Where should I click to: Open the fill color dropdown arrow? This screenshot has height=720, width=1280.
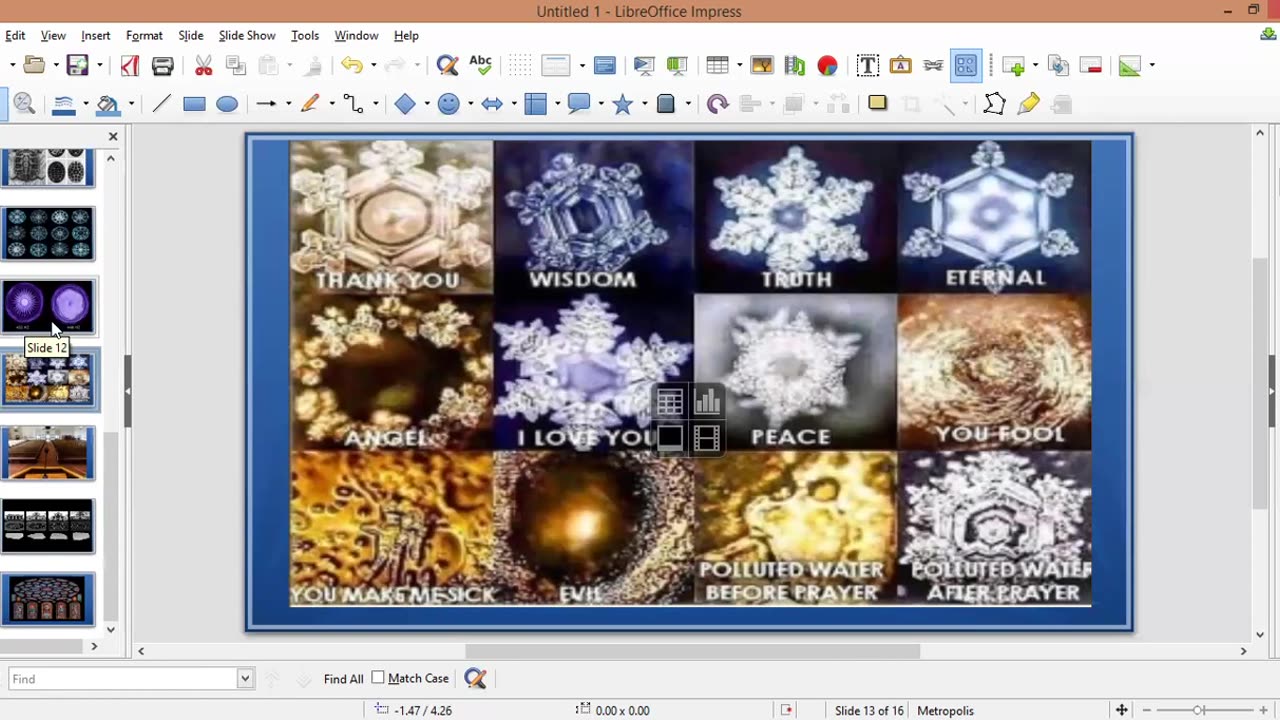click(131, 104)
